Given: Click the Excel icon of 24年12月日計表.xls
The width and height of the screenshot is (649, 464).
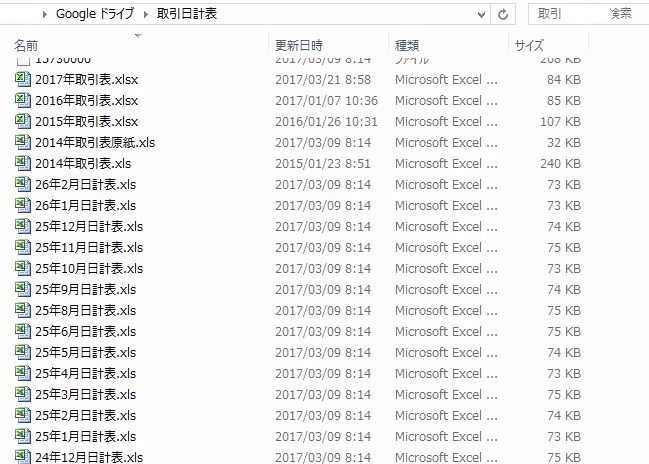Looking at the screenshot, I should point(23,457).
